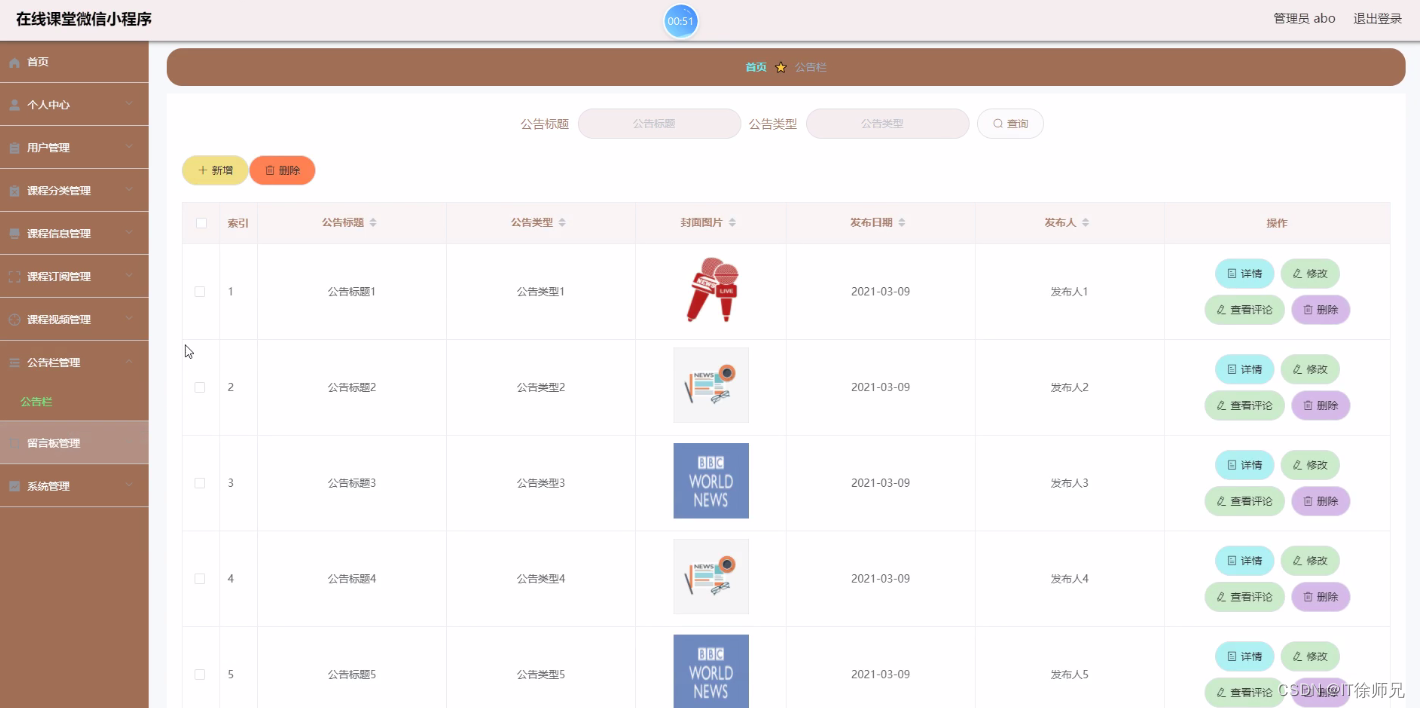Sort by 发布日期 column arrows
Image resolution: width=1420 pixels, height=708 pixels.
tap(902, 223)
